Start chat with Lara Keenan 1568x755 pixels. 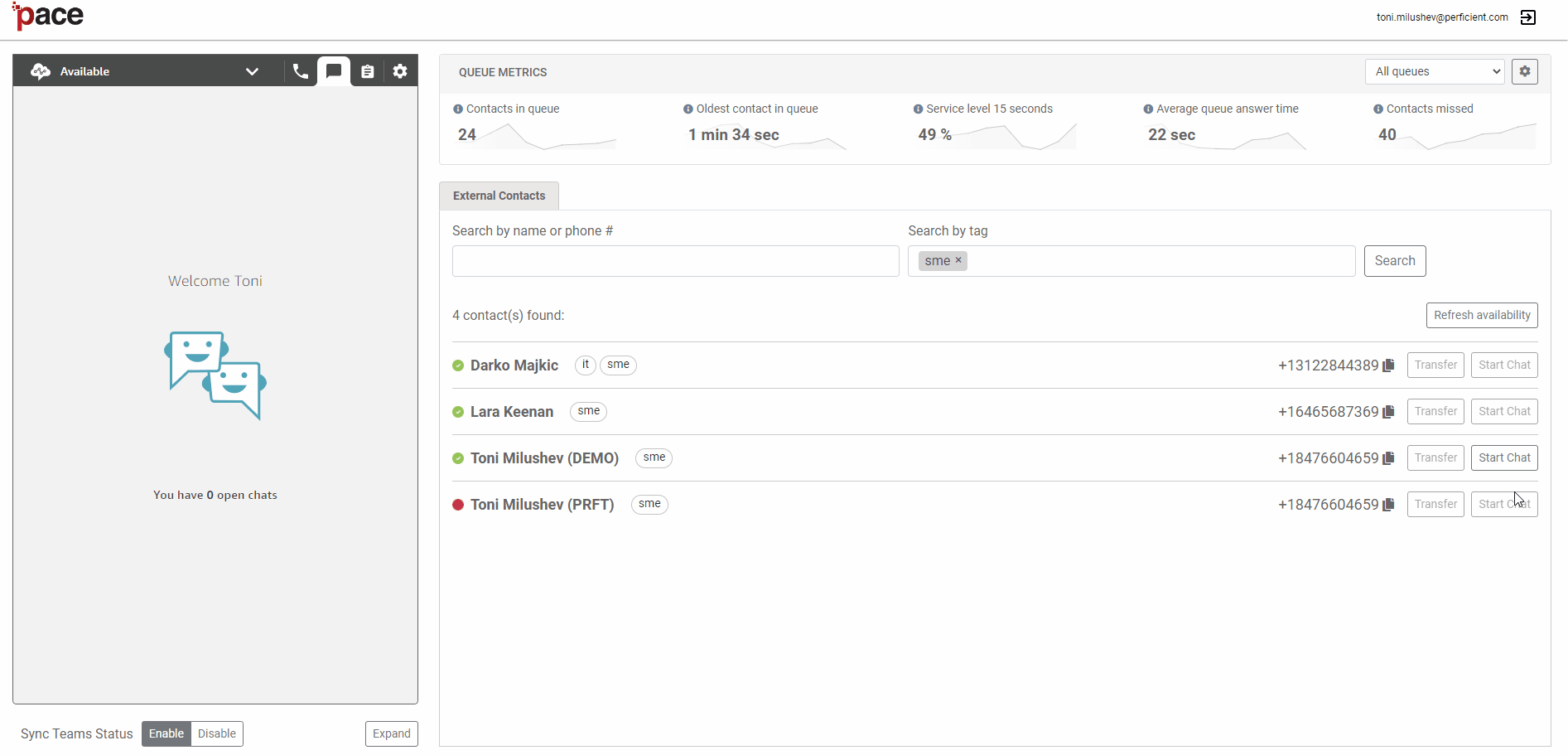pos(1504,411)
